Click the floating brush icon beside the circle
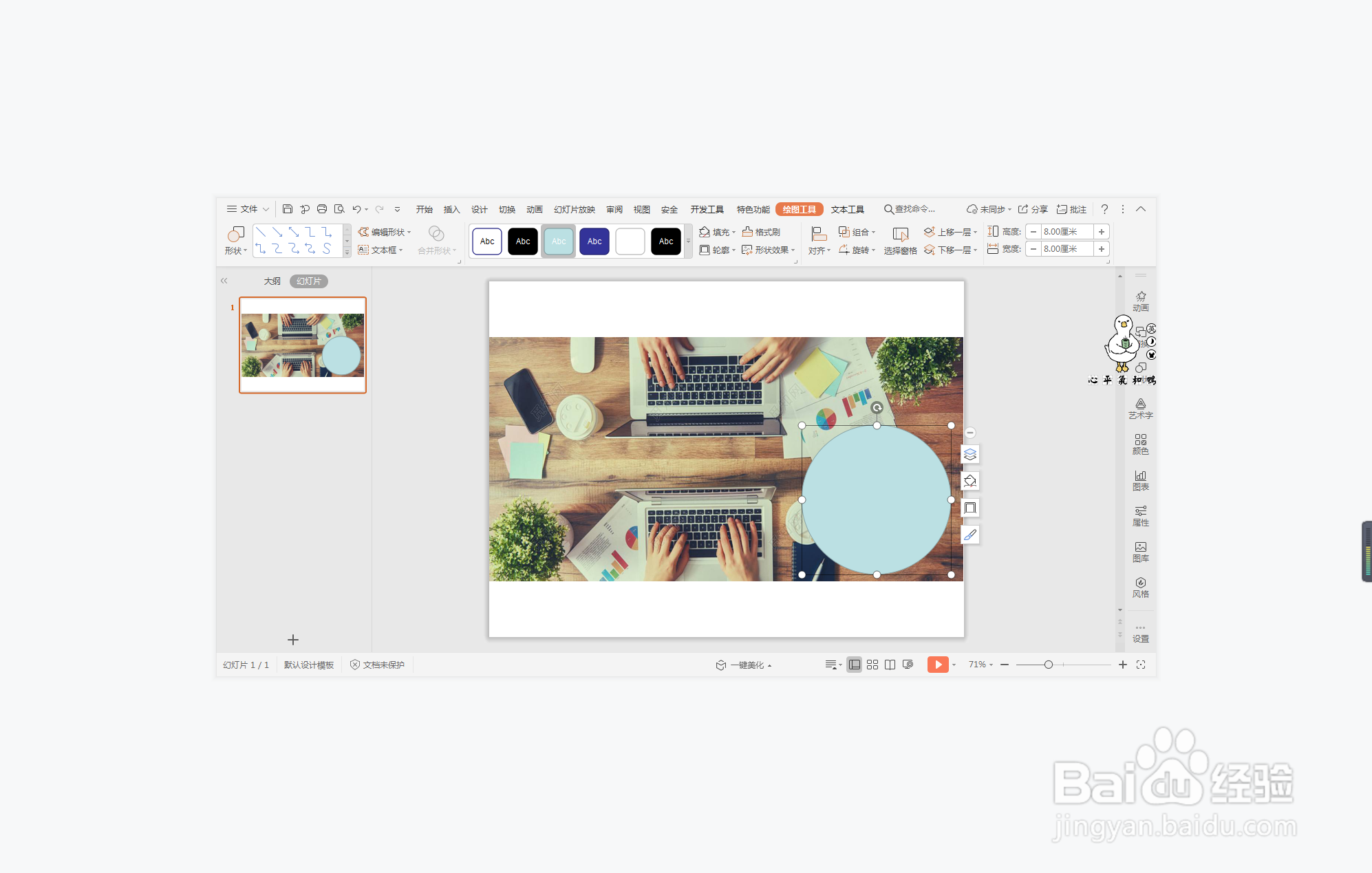The image size is (1372, 873). pyautogui.click(x=970, y=535)
